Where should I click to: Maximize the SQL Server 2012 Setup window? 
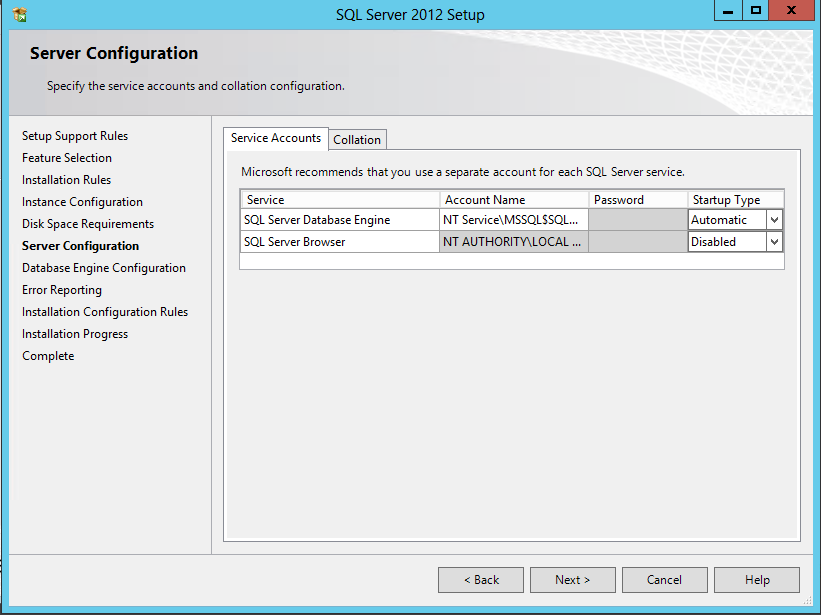click(756, 10)
